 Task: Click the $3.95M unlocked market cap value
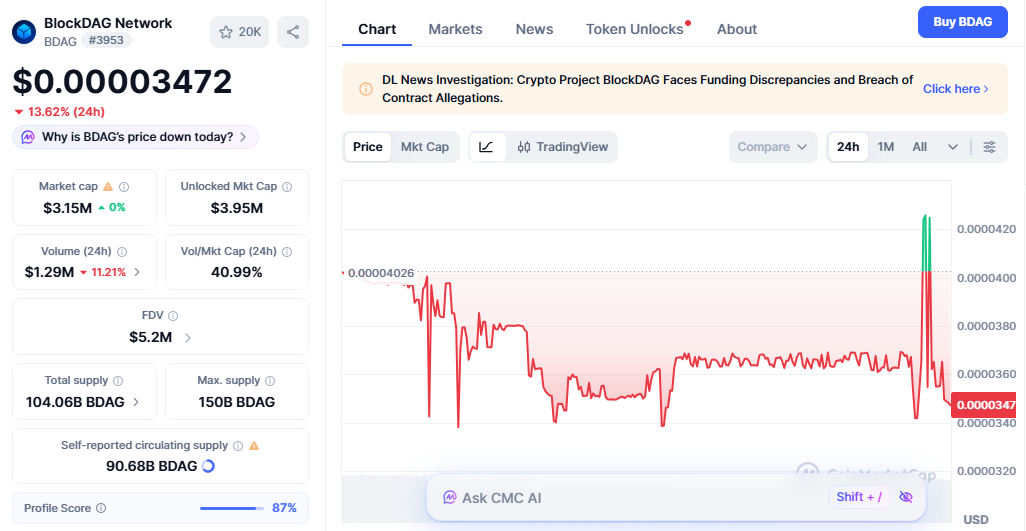pyautogui.click(x=237, y=209)
